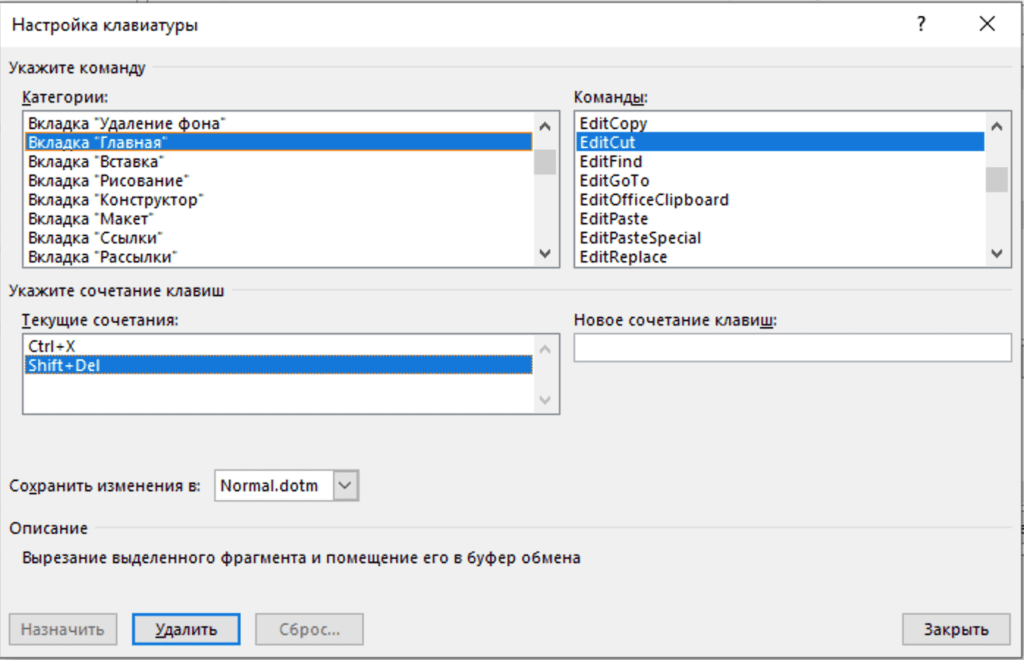Select the EditCopy command
Viewport: 1024px width, 660px height.
pyautogui.click(x=613, y=123)
